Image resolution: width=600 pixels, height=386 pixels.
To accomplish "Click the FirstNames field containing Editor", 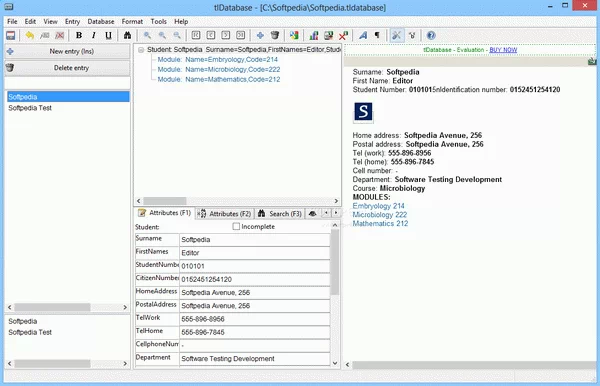I will (254, 253).
